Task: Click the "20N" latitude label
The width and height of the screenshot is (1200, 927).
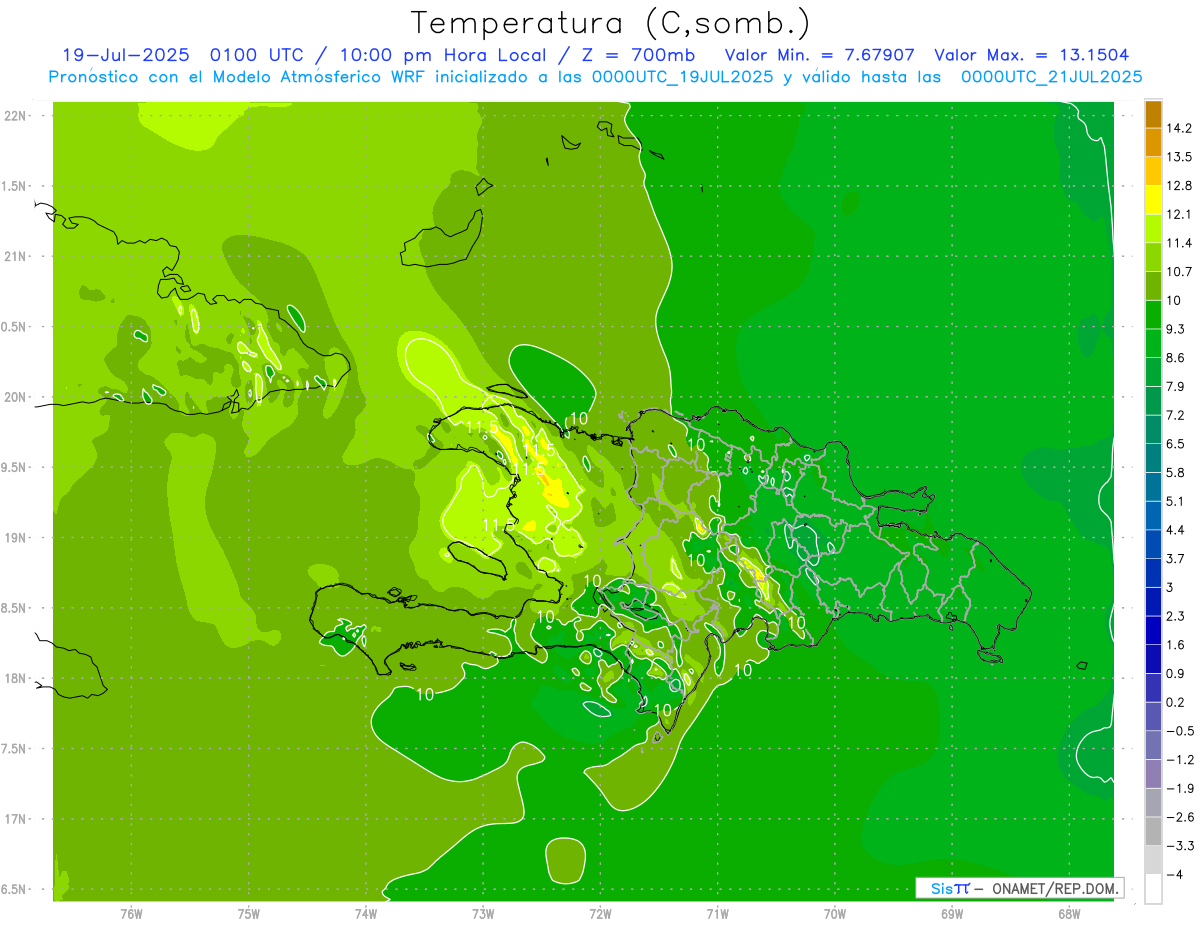Action: 14,397
